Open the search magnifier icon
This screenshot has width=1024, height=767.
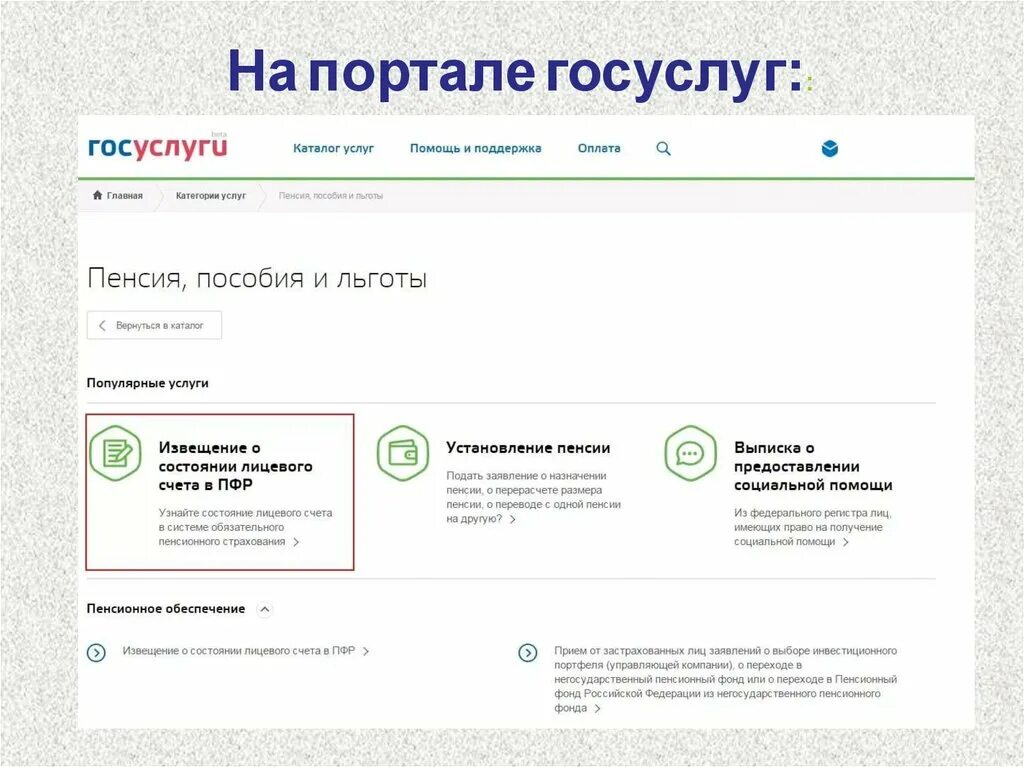click(663, 148)
